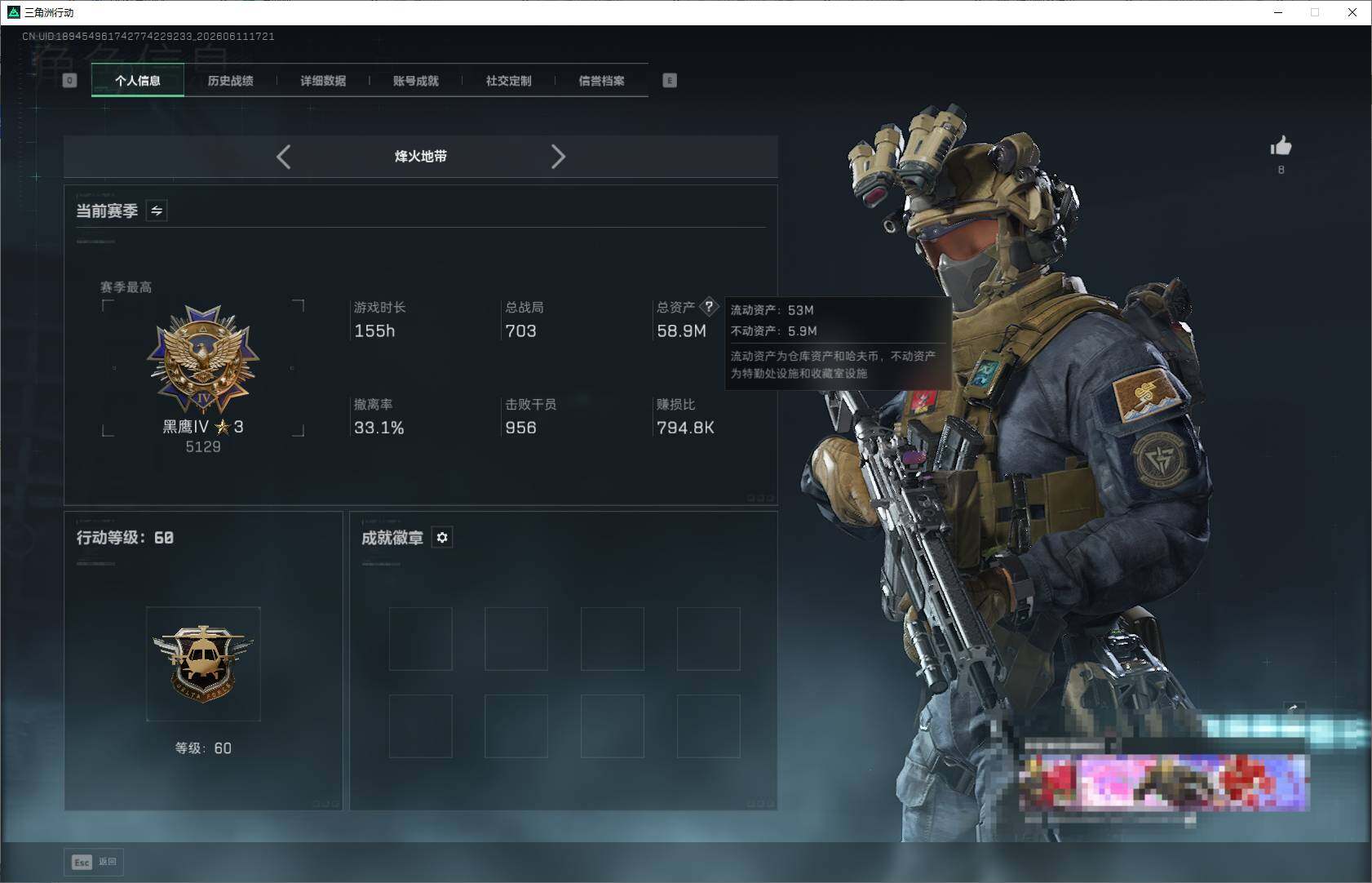
Task: Click the 撤离率 33.1% value
Action: point(379,428)
